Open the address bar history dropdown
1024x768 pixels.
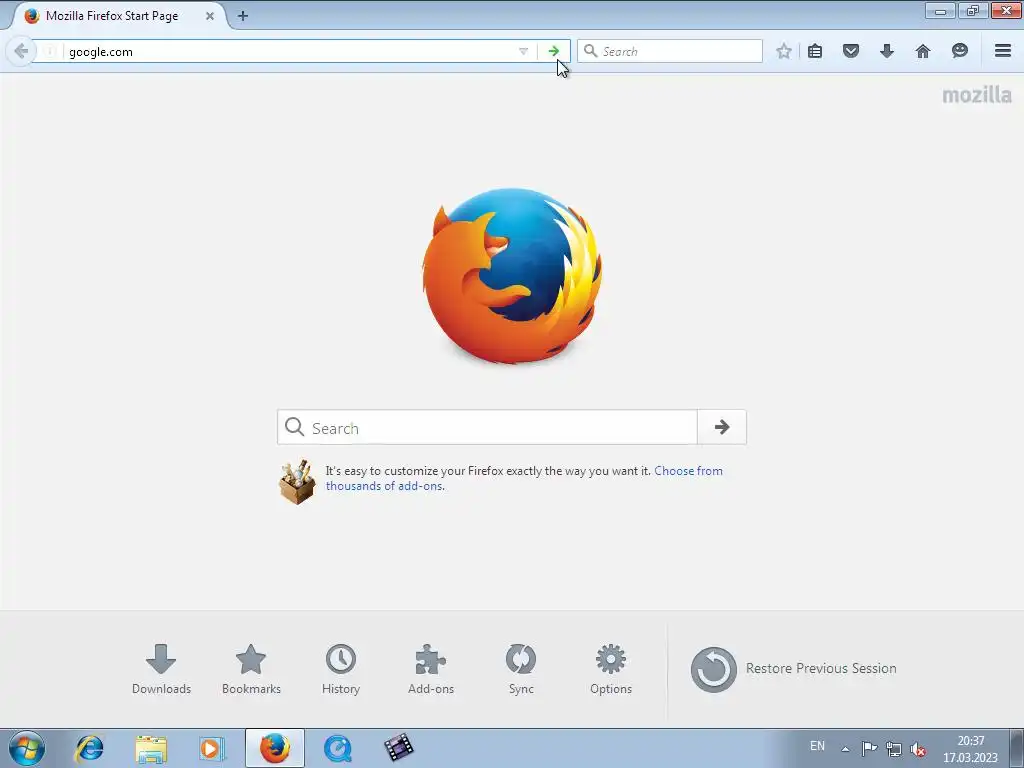[x=523, y=51]
